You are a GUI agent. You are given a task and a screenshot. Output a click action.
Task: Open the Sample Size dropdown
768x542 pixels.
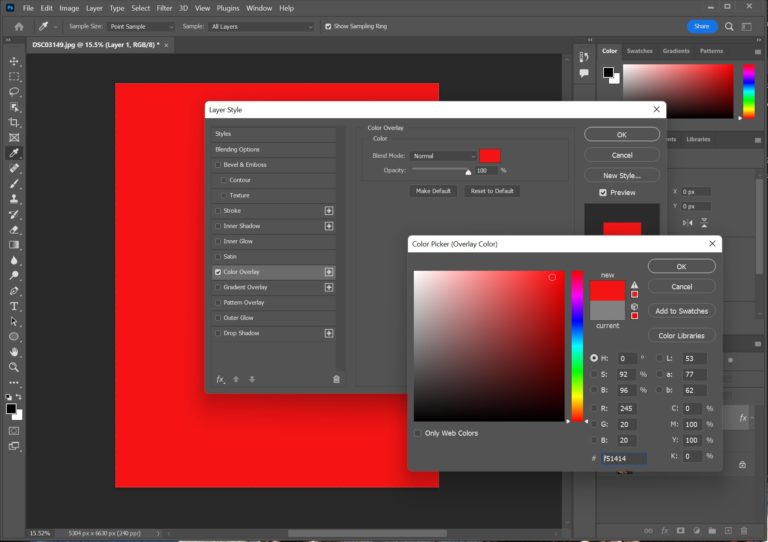point(140,26)
